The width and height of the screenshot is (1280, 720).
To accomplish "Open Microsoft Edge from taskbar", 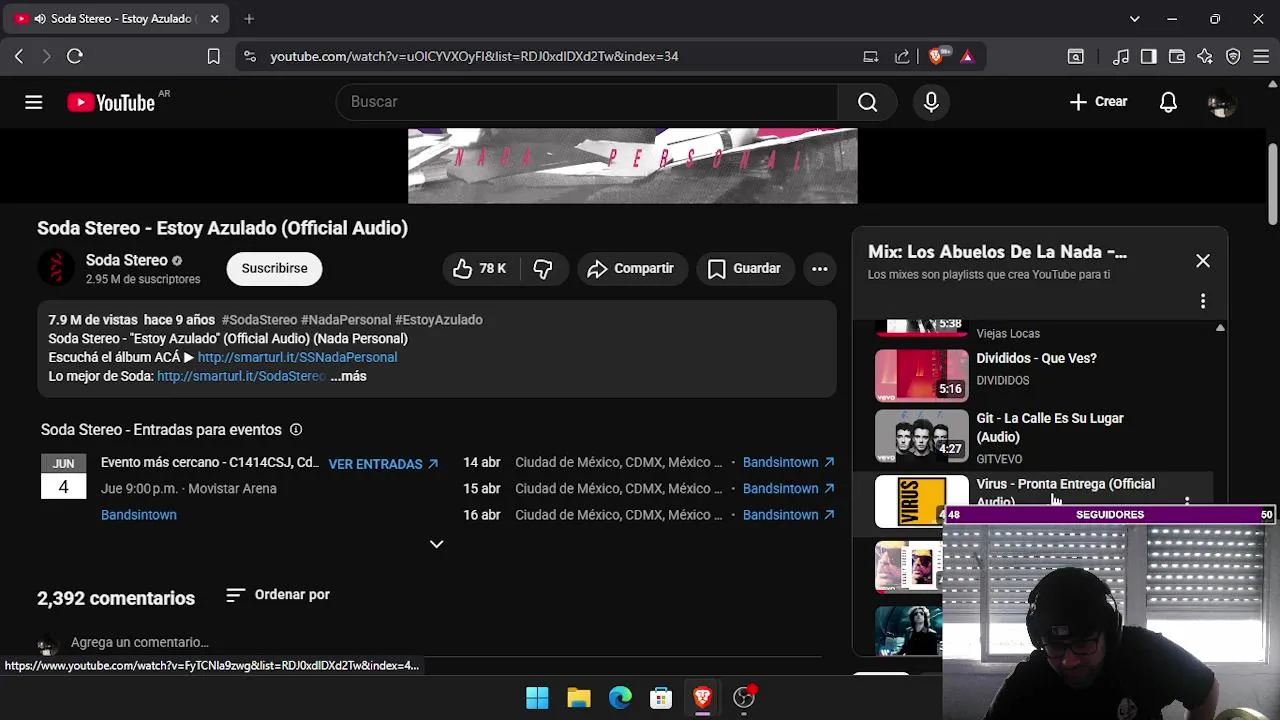I will point(620,698).
